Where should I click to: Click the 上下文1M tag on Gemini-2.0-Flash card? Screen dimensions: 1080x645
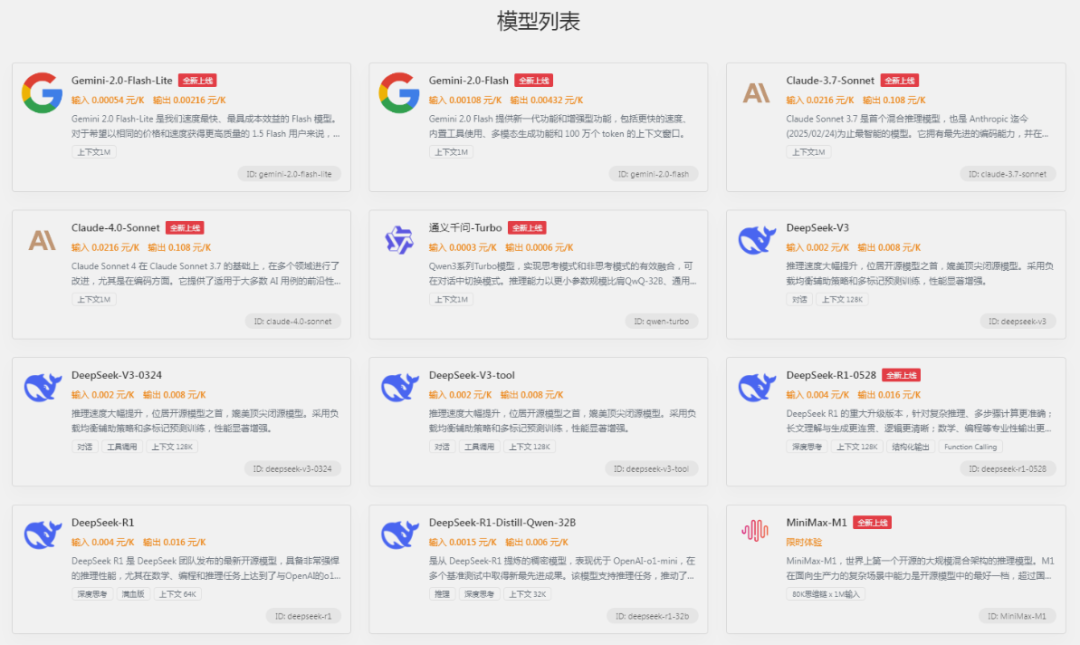click(451, 152)
